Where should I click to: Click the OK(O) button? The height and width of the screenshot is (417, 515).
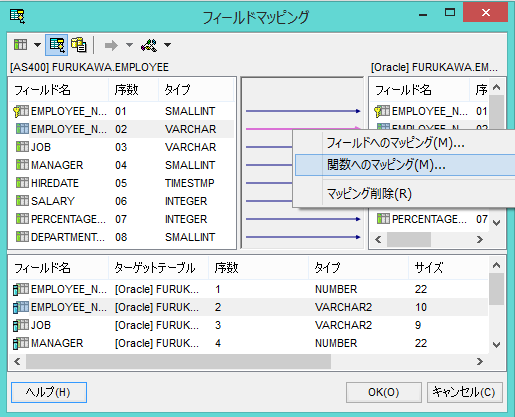(384, 392)
